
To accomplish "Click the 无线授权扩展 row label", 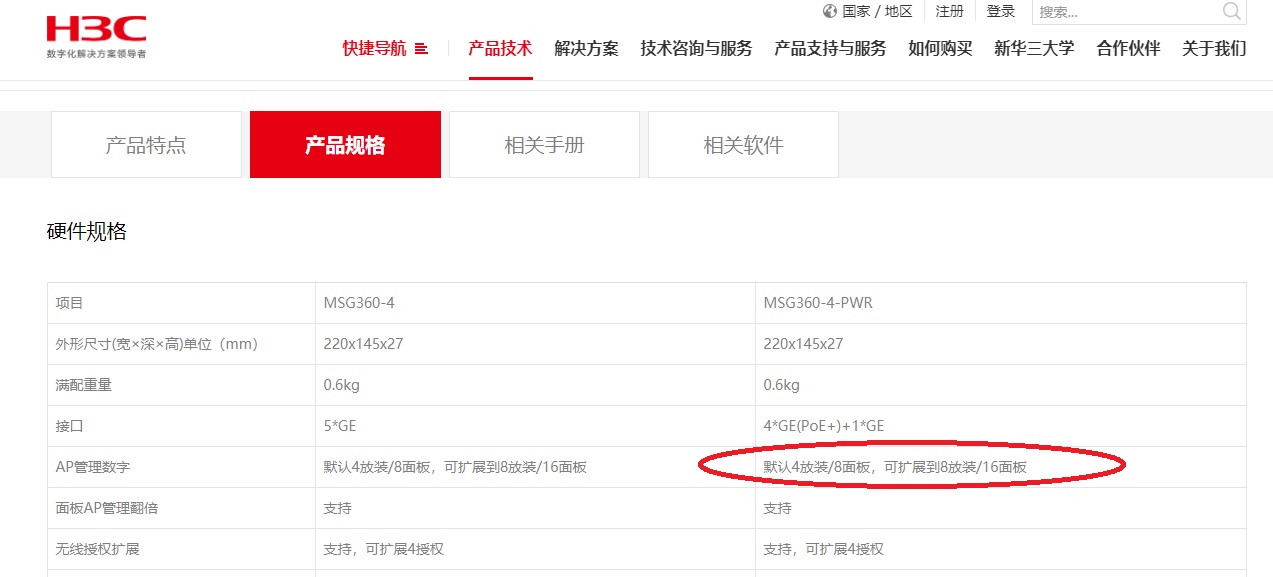I will [98, 549].
